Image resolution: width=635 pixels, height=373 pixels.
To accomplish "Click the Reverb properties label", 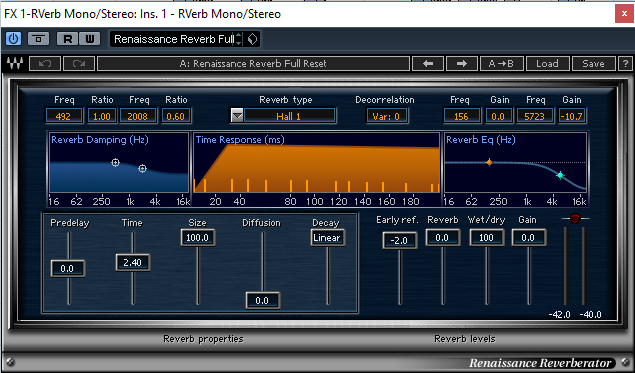I will [203, 339].
